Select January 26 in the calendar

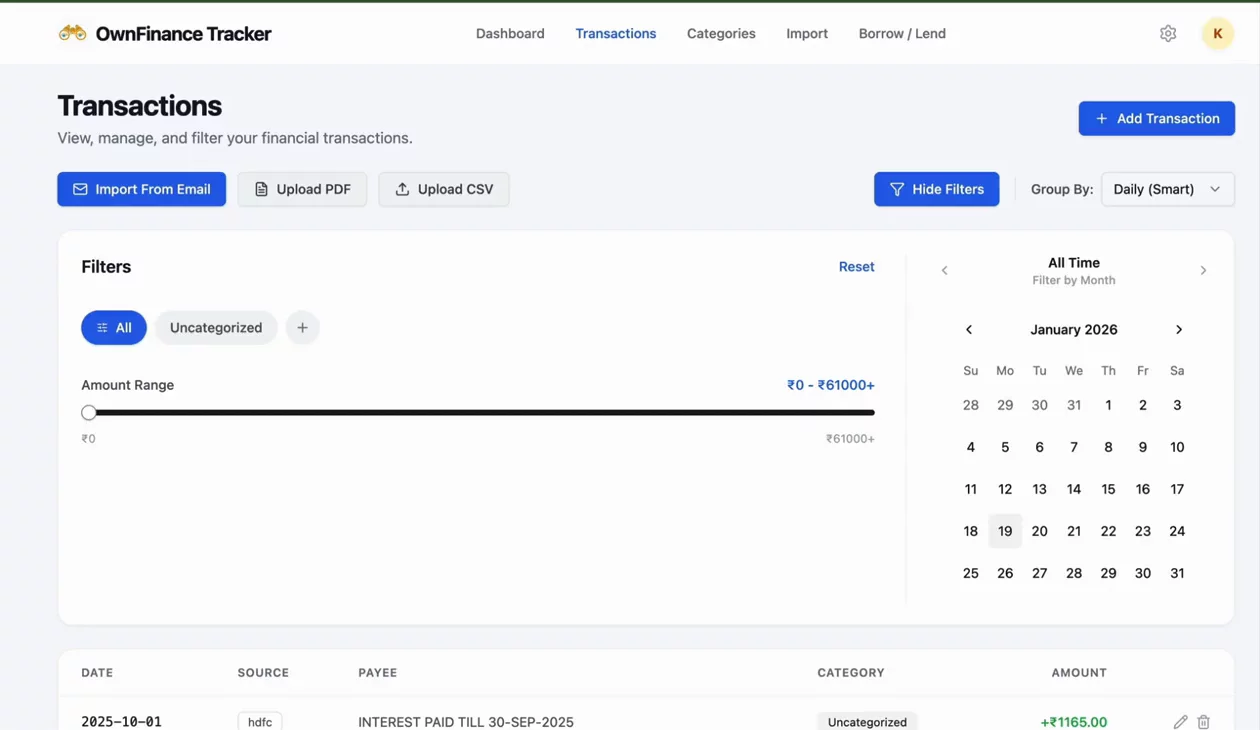pos(1005,573)
